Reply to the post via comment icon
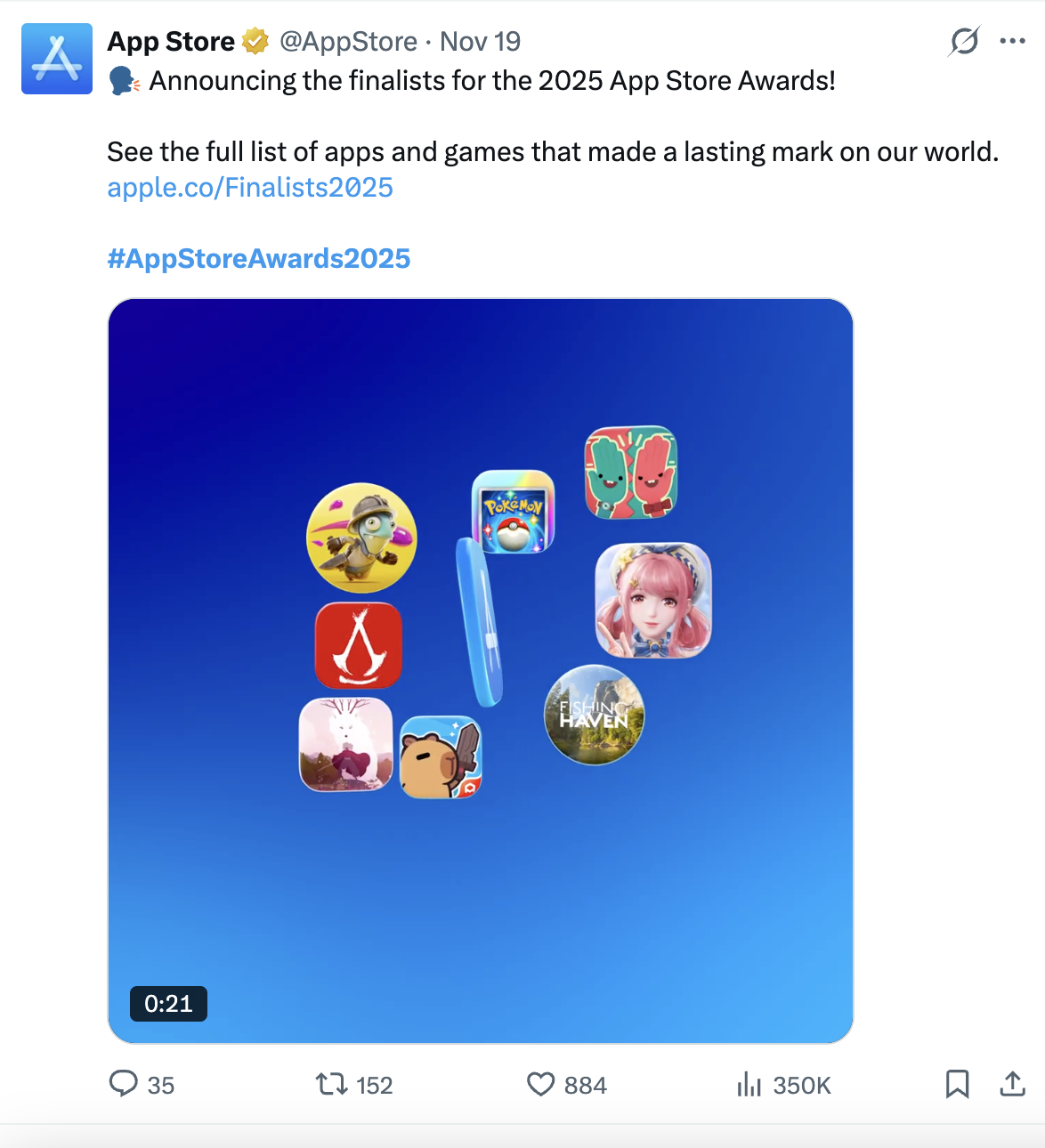Image resolution: width=1045 pixels, height=1148 pixels. (123, 1084)
